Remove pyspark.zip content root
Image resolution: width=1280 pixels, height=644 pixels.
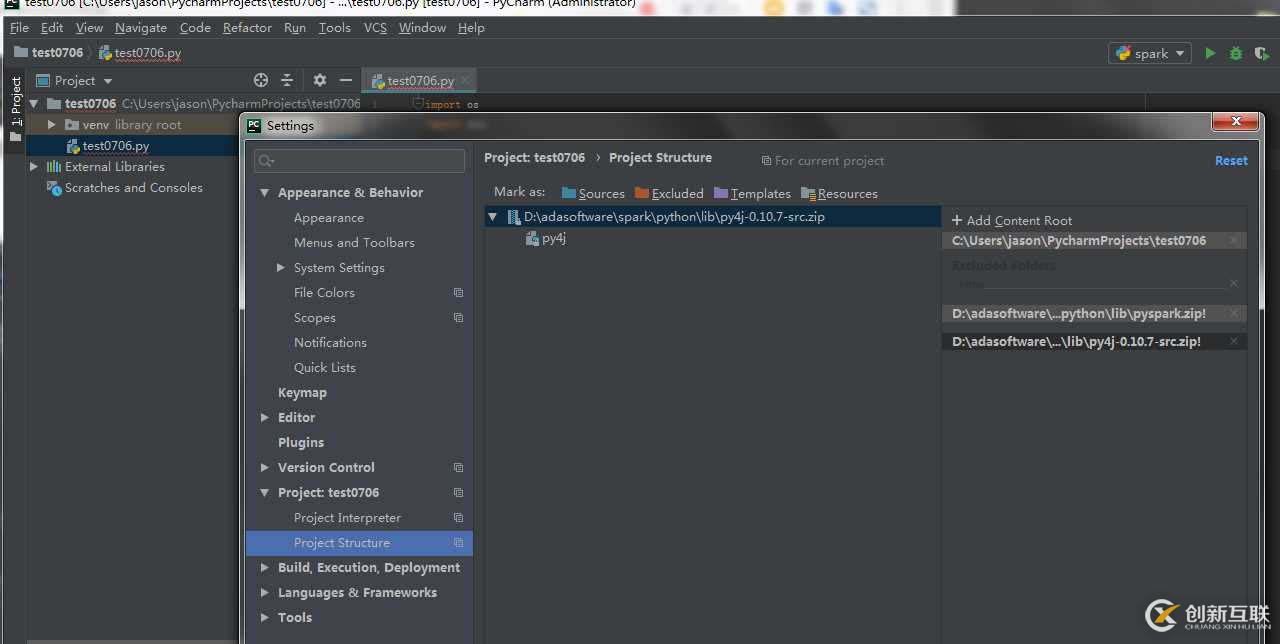tap(1233, 314)
